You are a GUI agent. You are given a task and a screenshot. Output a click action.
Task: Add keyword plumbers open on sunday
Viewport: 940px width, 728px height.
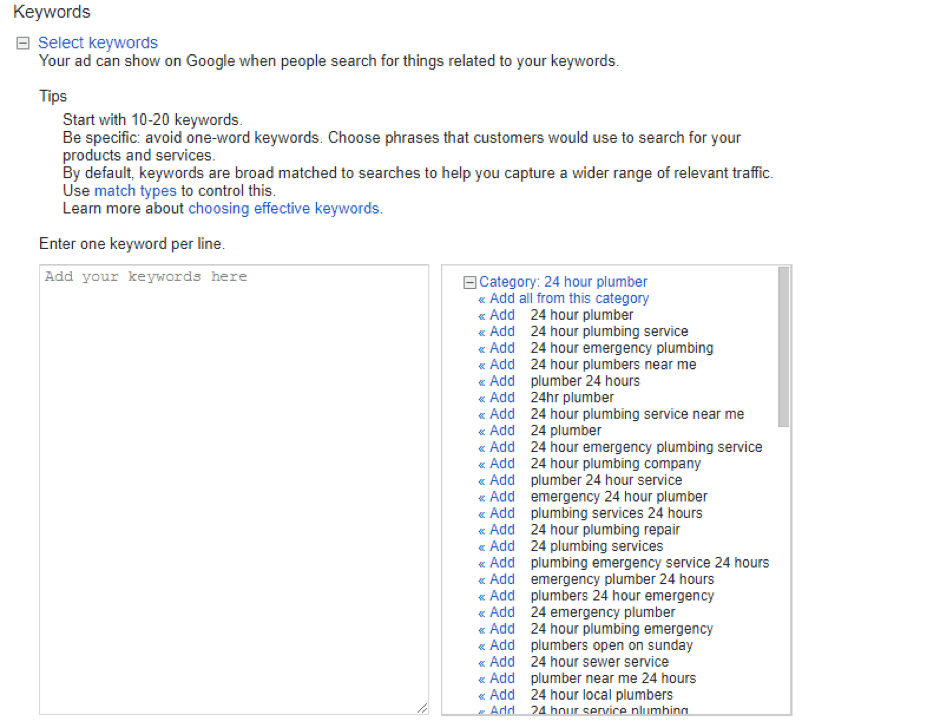point(497,646)
